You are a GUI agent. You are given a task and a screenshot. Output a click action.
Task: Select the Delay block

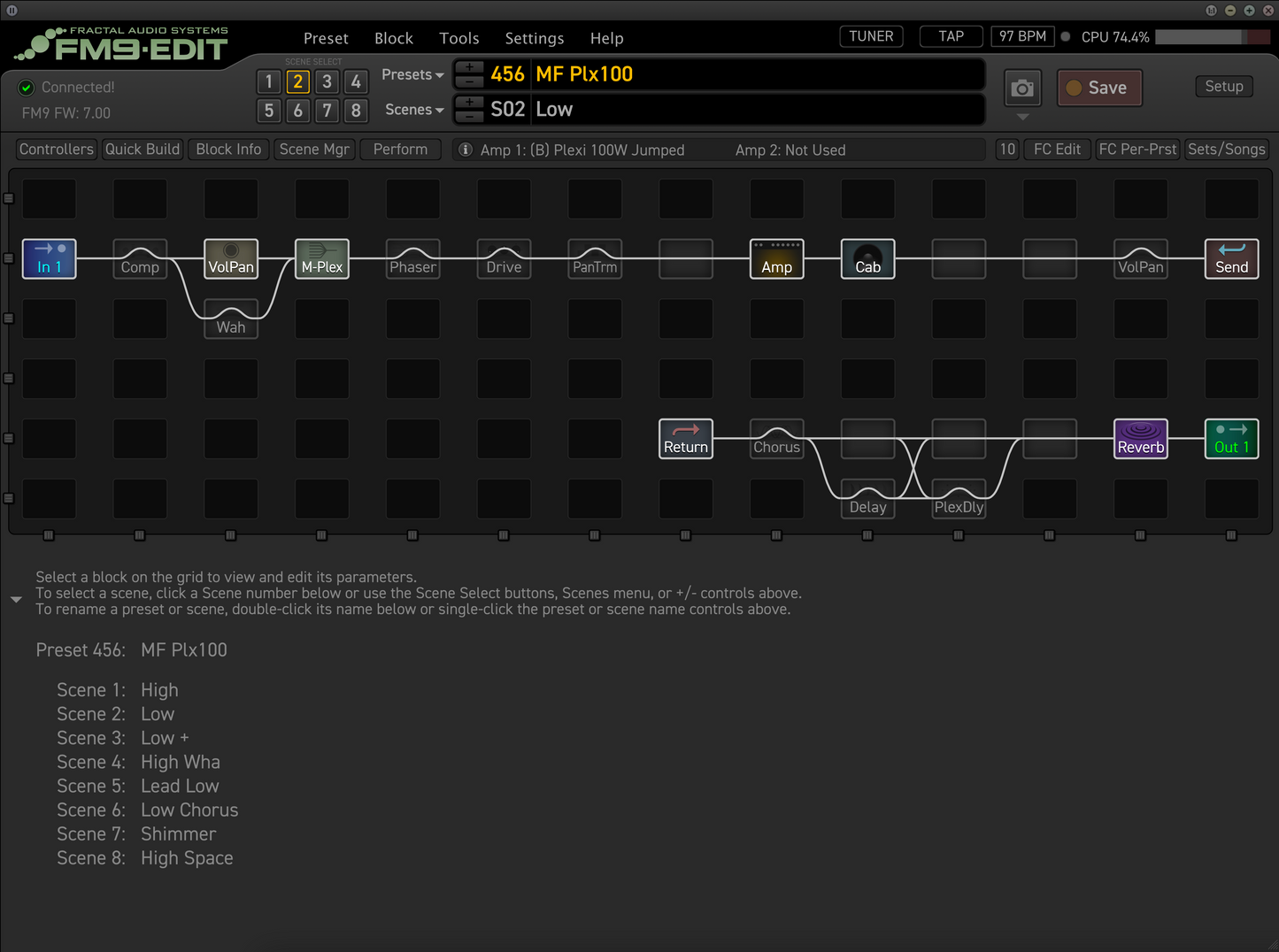pyautogui.click(x=867, y=499)
